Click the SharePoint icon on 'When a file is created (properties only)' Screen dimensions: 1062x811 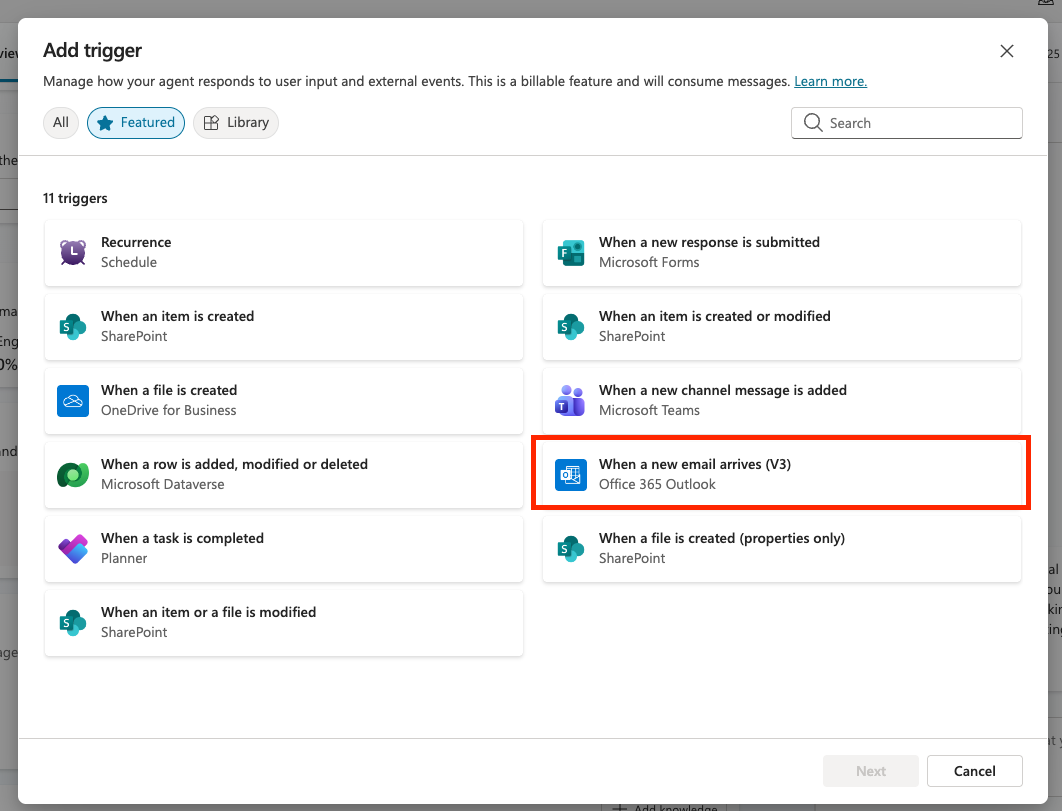tap(570, 548)
